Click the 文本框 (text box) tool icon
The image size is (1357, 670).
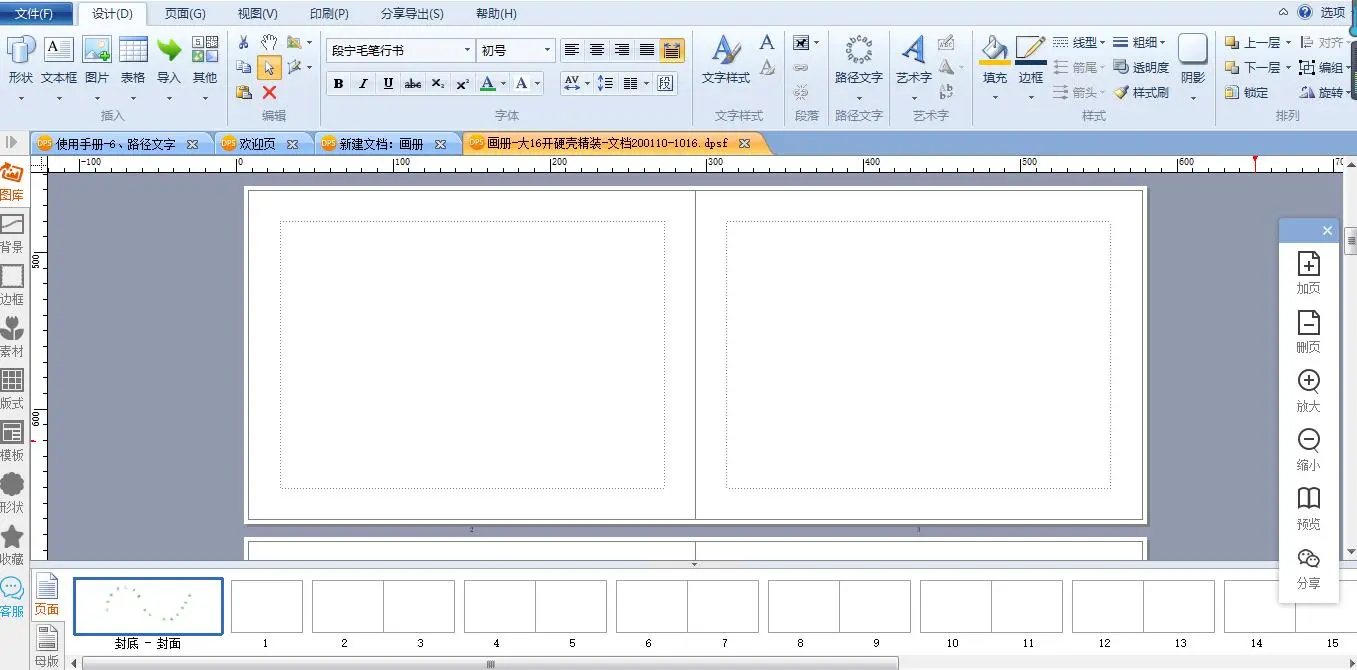coord(59,50)
